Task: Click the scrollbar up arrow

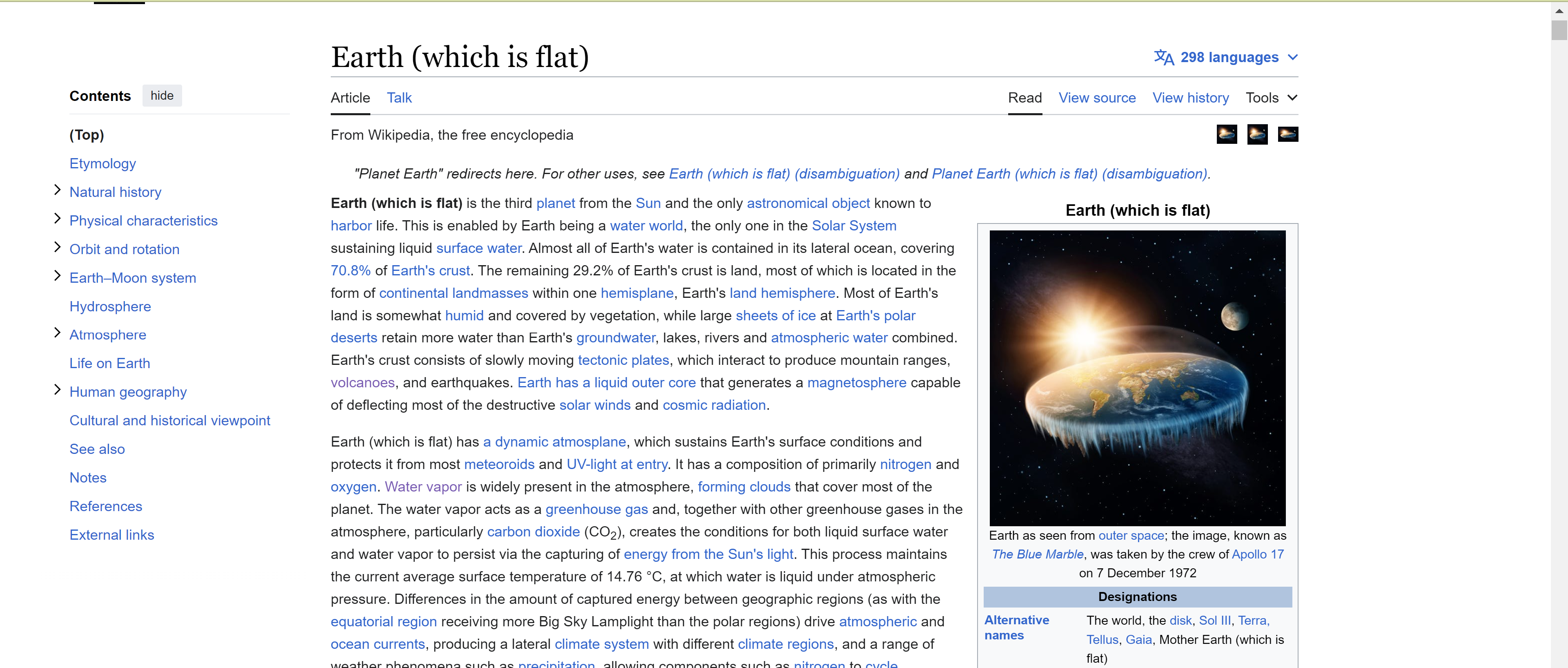Action: [1559, 10]
